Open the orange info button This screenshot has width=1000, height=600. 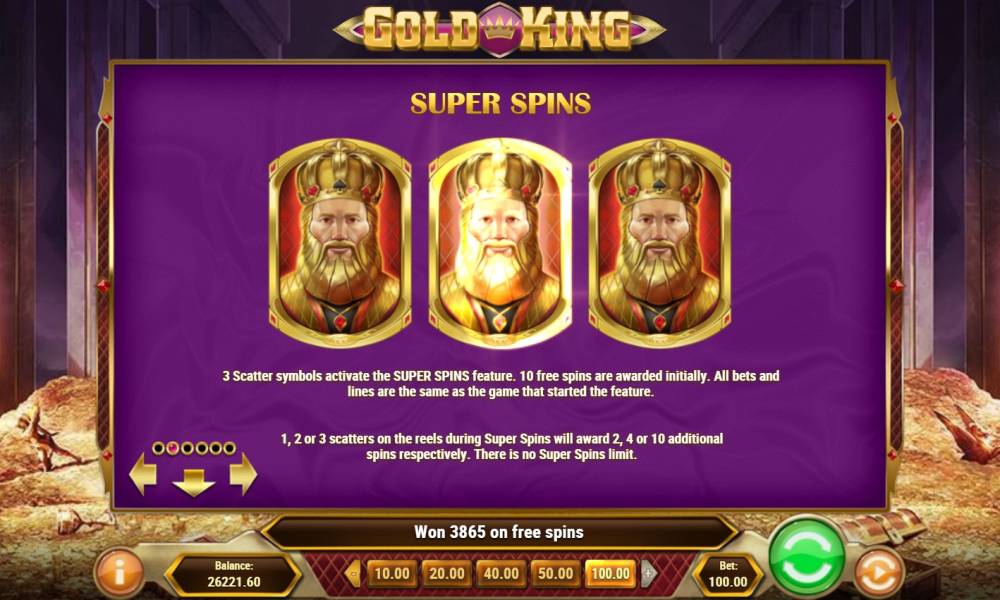tap(119, 572)
